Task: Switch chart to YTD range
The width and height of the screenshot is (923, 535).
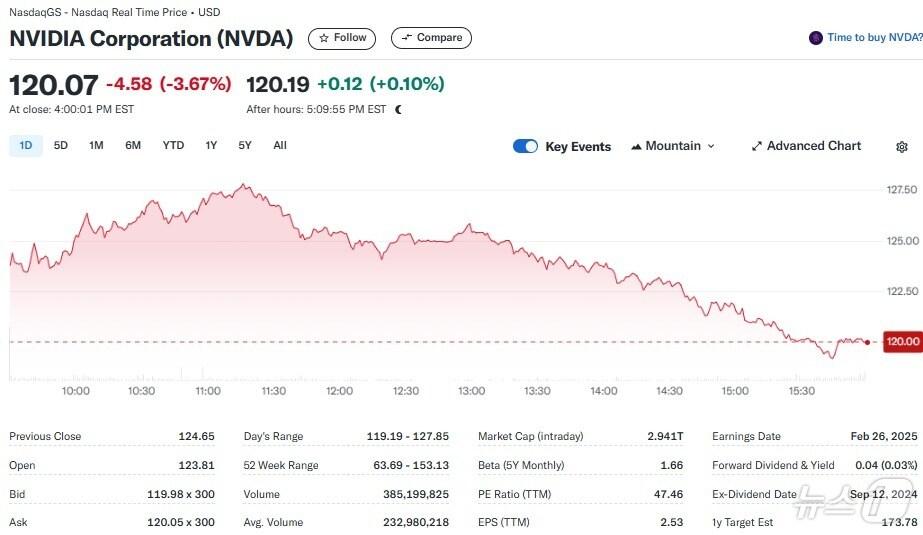Action: coord(173,145)
